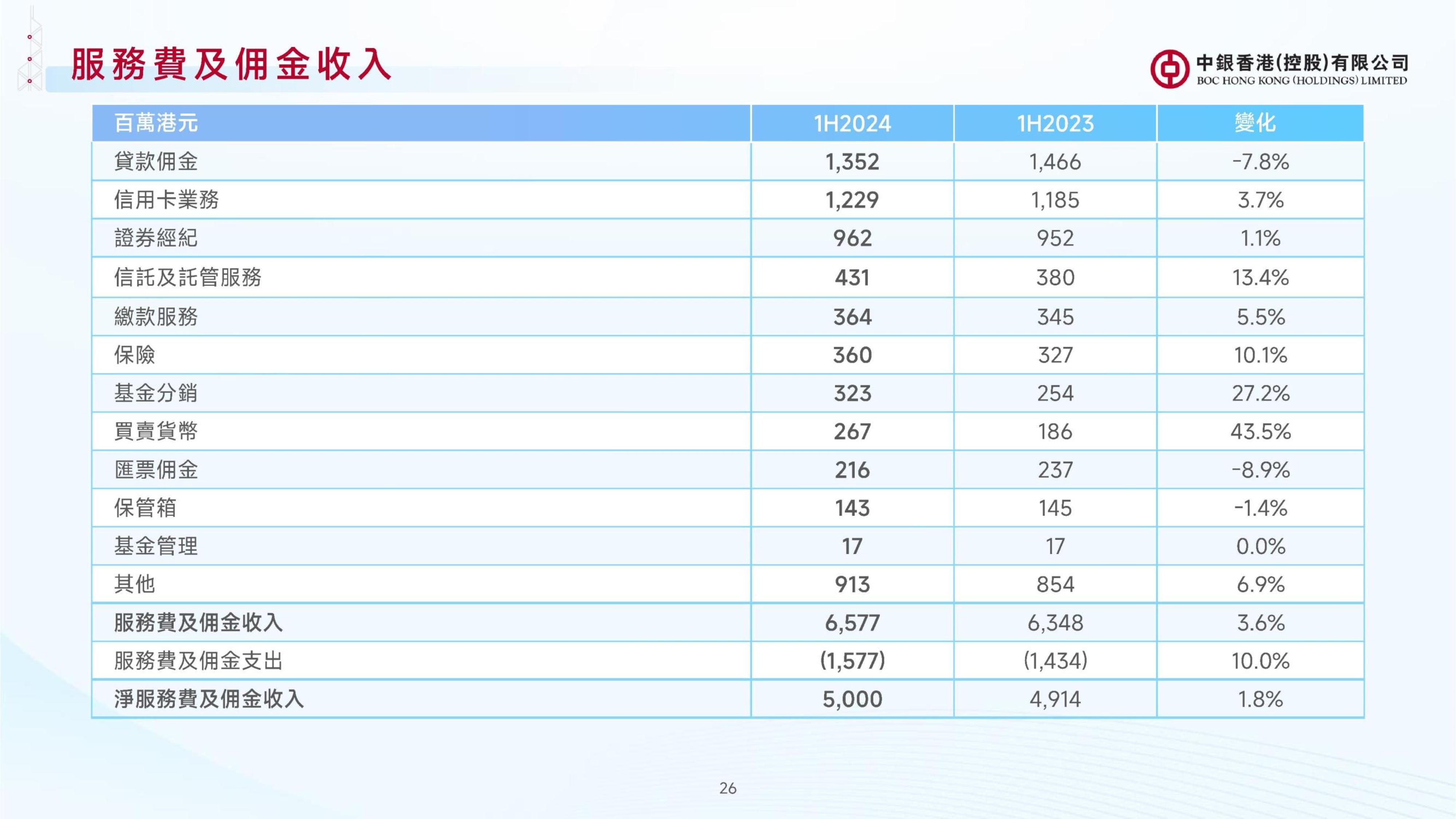Click the 345 value in 1H2023

pyautogui.click(x=1055, y=317)
